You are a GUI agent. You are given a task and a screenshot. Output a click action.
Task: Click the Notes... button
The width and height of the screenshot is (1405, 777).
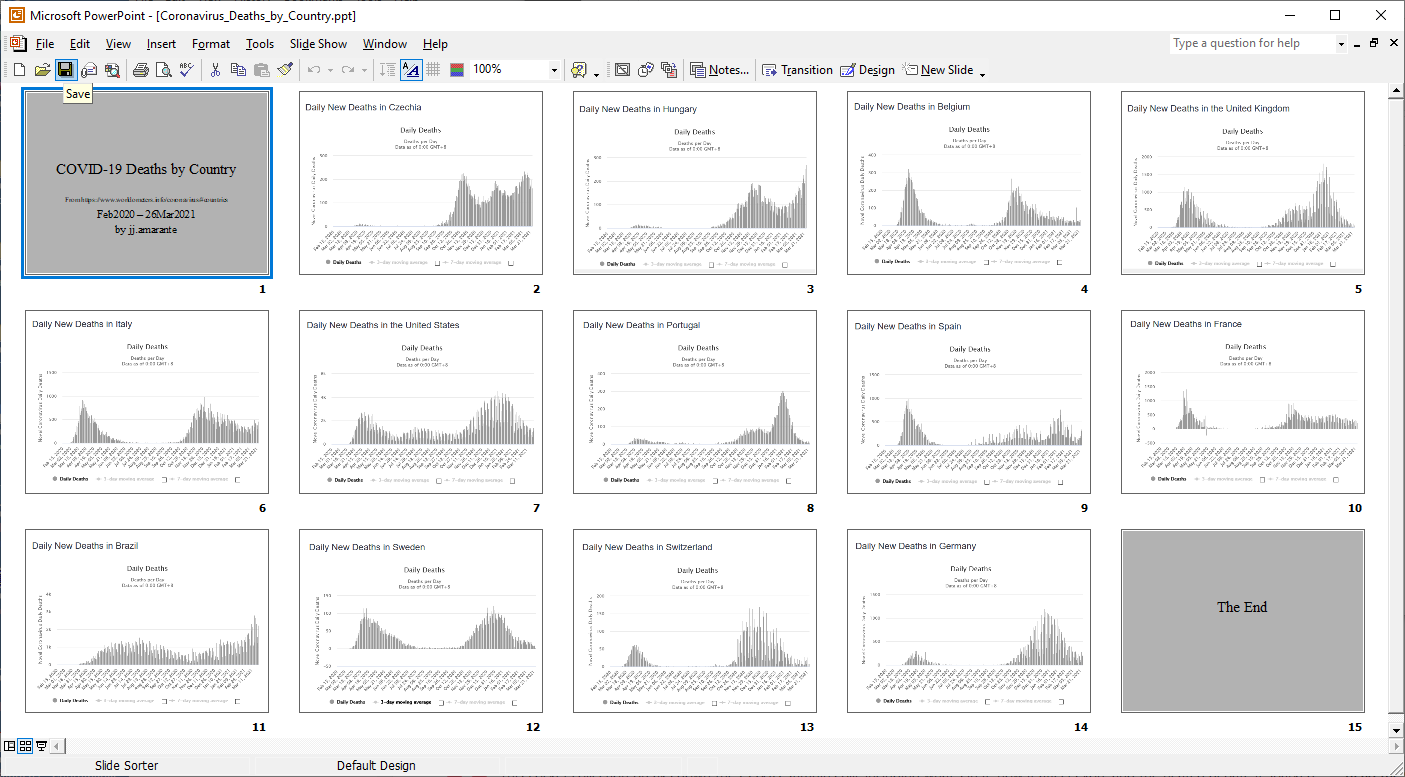pyautogui.click(x=719, y=70)
